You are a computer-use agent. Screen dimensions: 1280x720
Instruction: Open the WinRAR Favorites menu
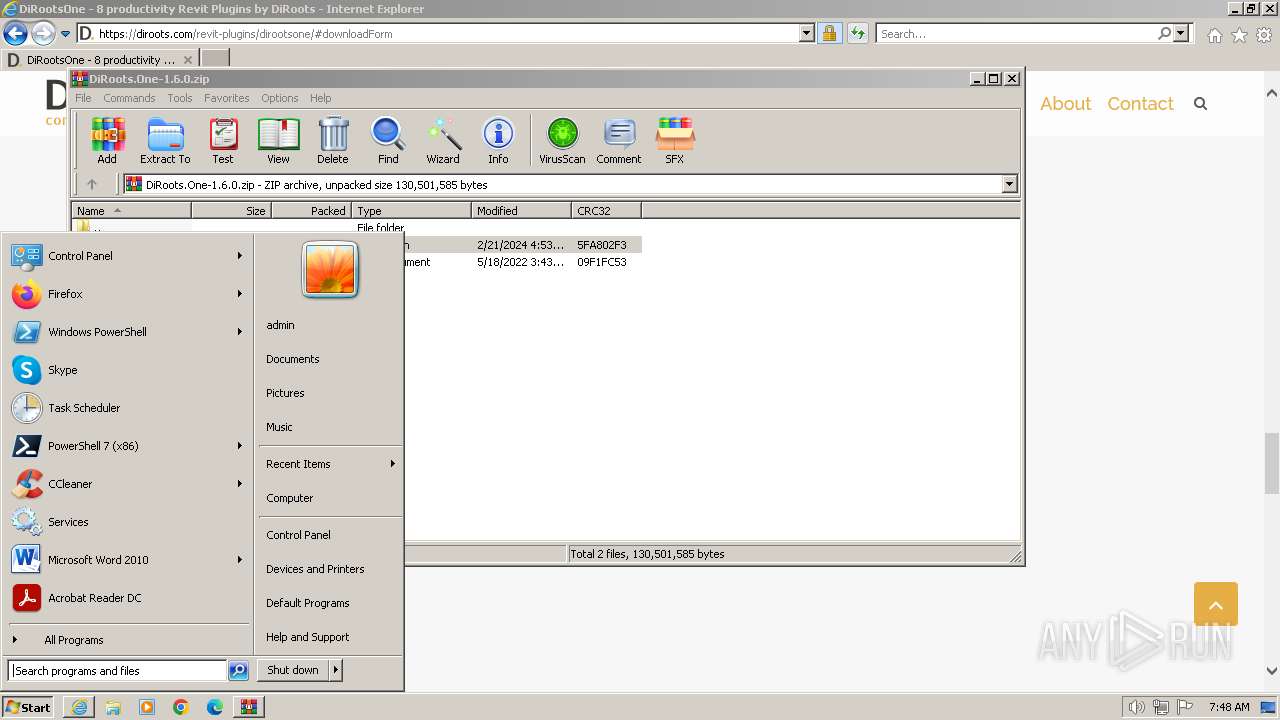click(227, 98)
